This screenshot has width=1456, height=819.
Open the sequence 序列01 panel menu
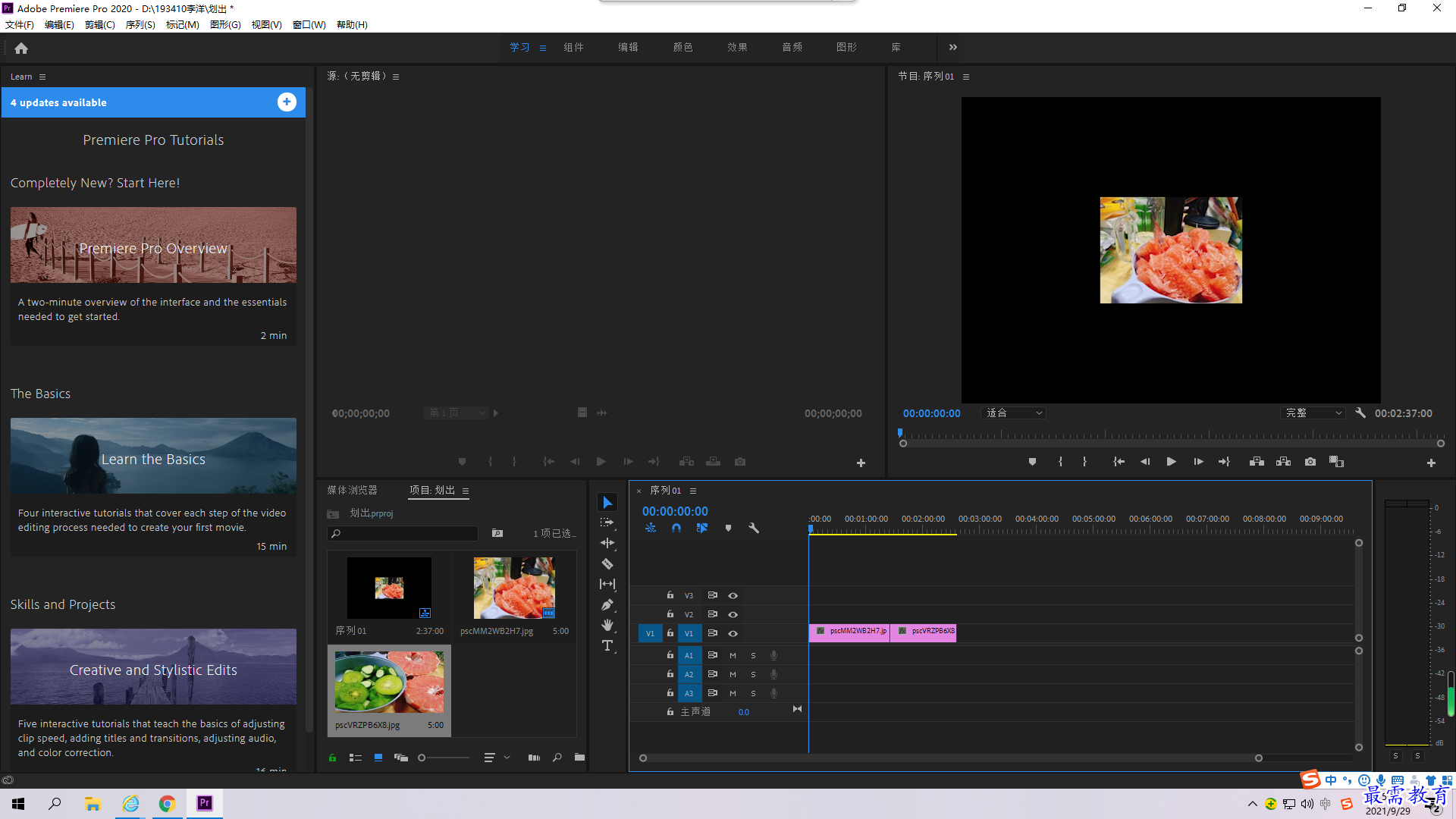tap(693, 491)
